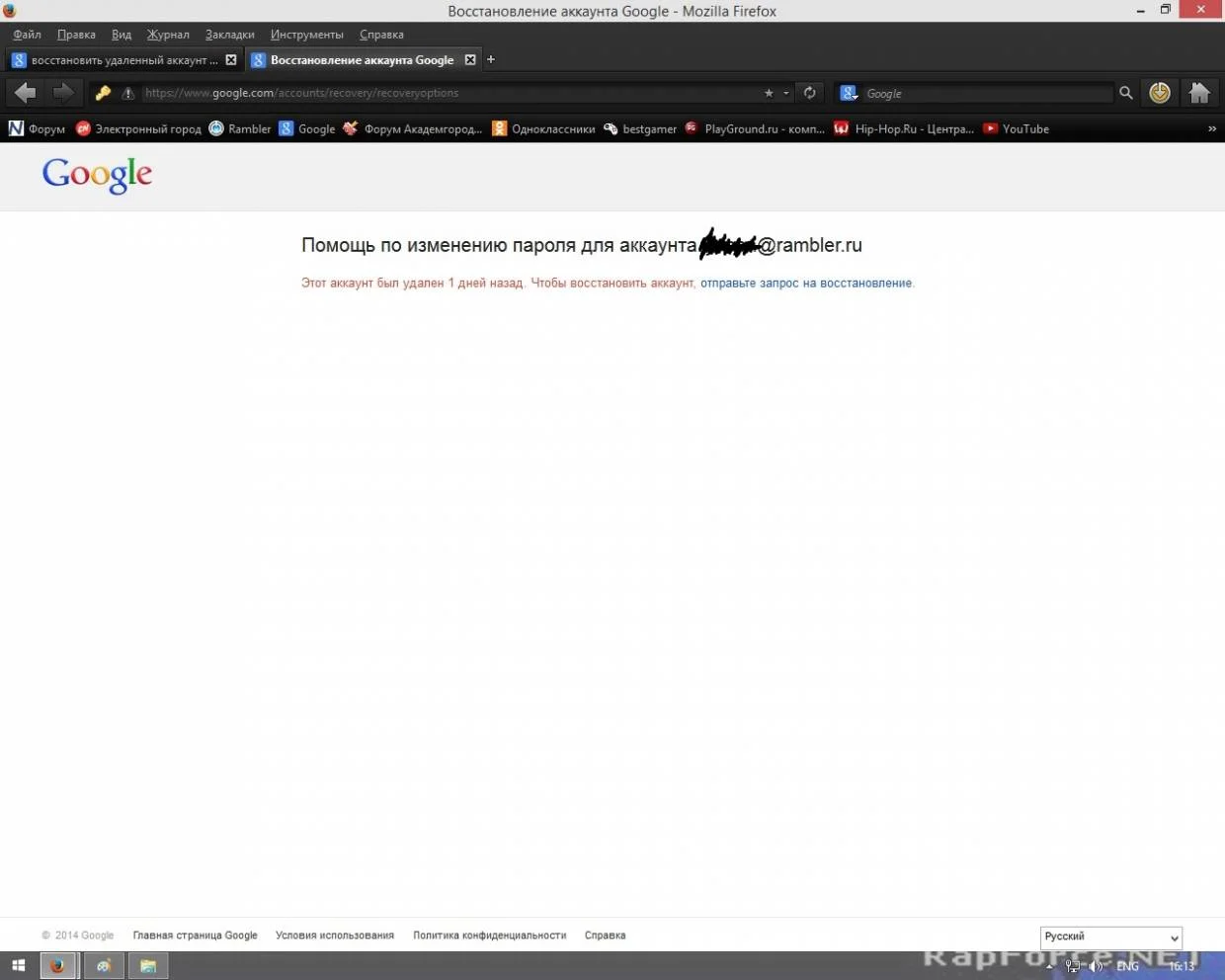Viewport: 1225px width, 980px height.
Task: Close the 'восстановить удаленный аккаунт' tab
Action: pyautogui.click(x=231, y=60)
